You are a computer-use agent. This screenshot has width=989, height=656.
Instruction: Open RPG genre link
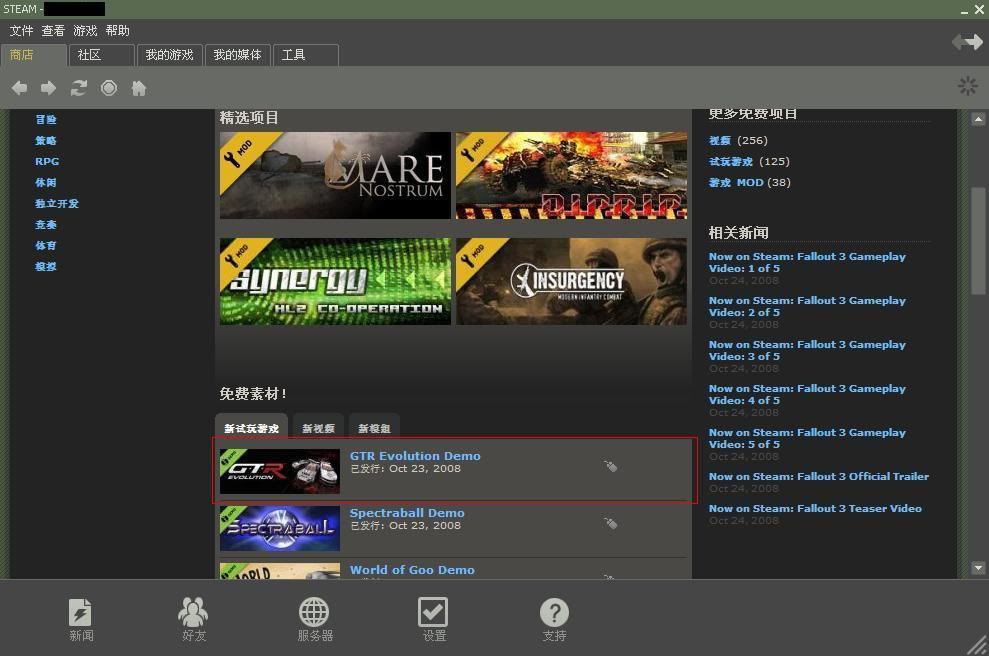tap(47, 161)
